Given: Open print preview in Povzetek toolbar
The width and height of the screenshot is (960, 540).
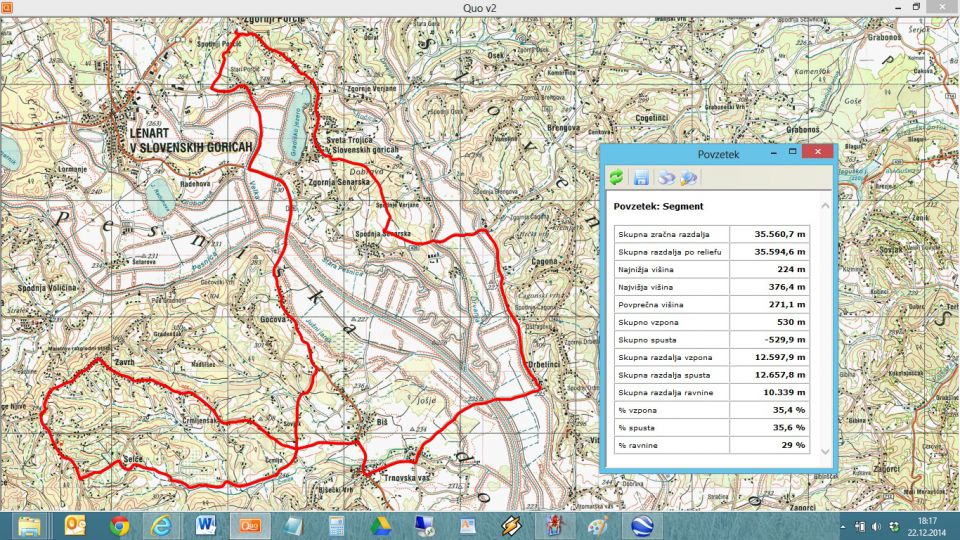Looking at the screenshot, I should (x=689, y=178).
